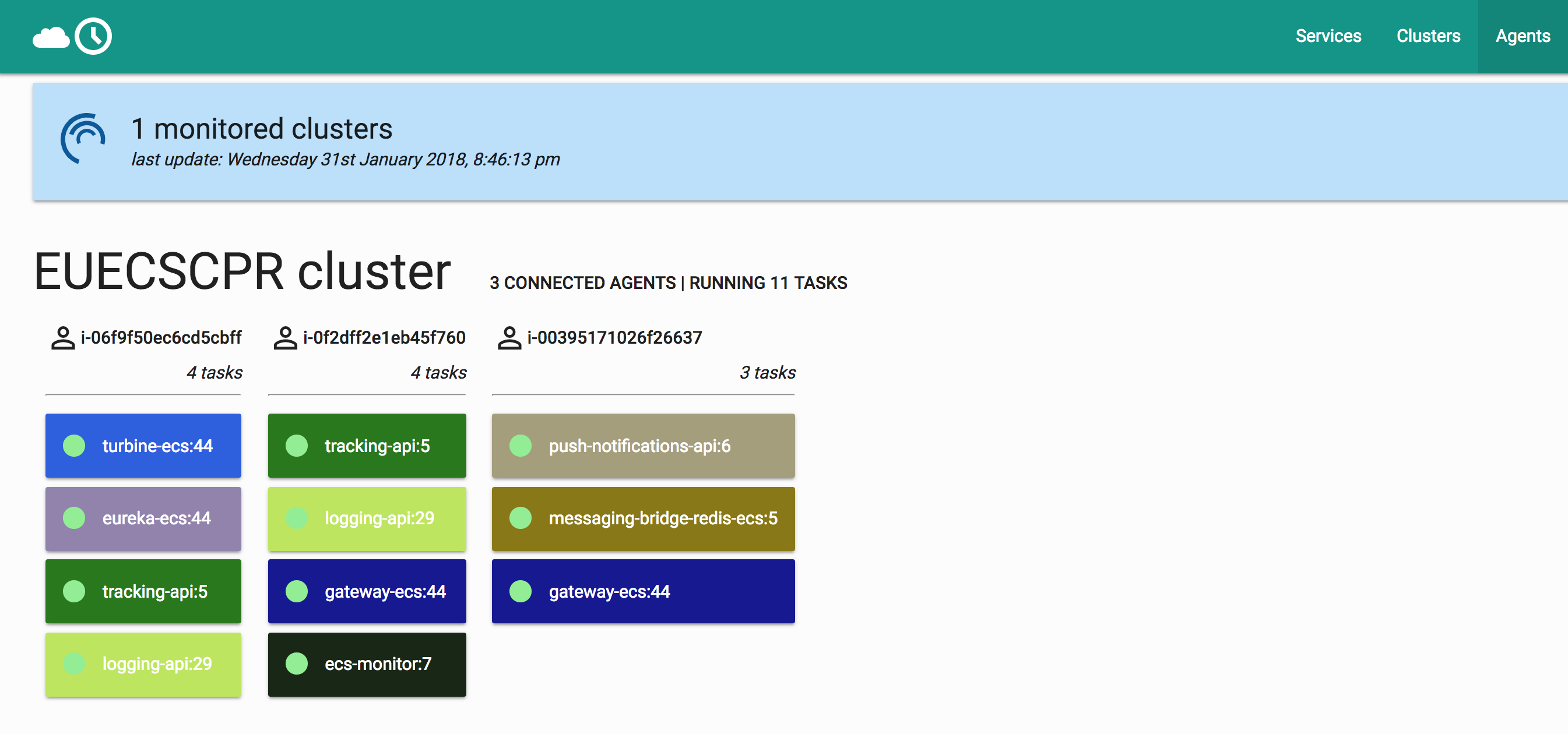Click green status dot on turbine-ecs:44
The height and width of the screenshot is (734, 1568).
[74, 446]
